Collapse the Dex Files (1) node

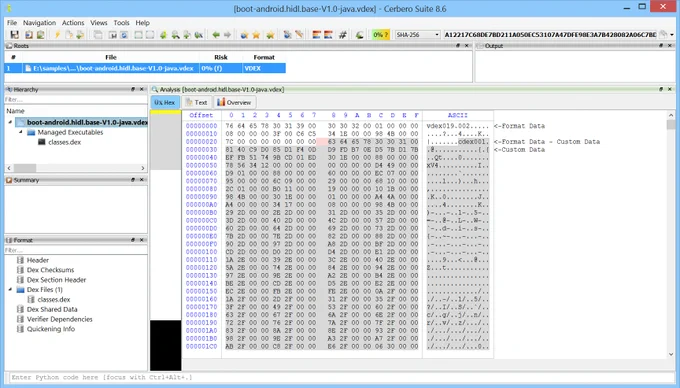point(10,289)
